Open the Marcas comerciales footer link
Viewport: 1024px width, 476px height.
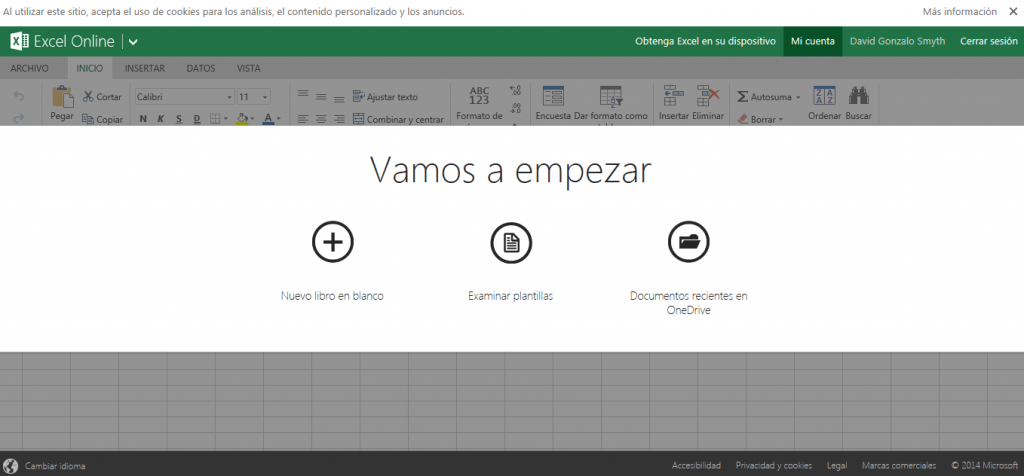point(899,466)
